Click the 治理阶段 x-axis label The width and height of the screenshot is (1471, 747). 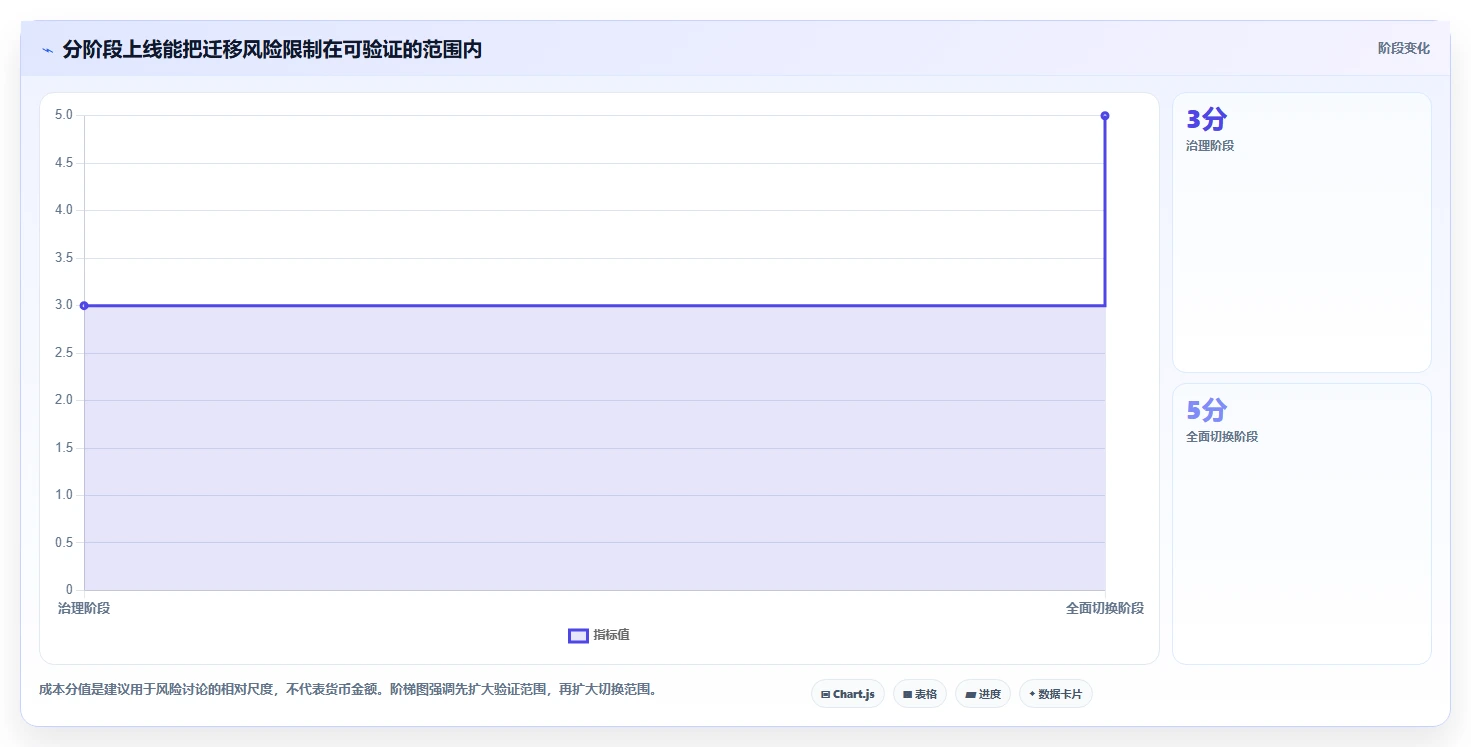click(84, 608)
